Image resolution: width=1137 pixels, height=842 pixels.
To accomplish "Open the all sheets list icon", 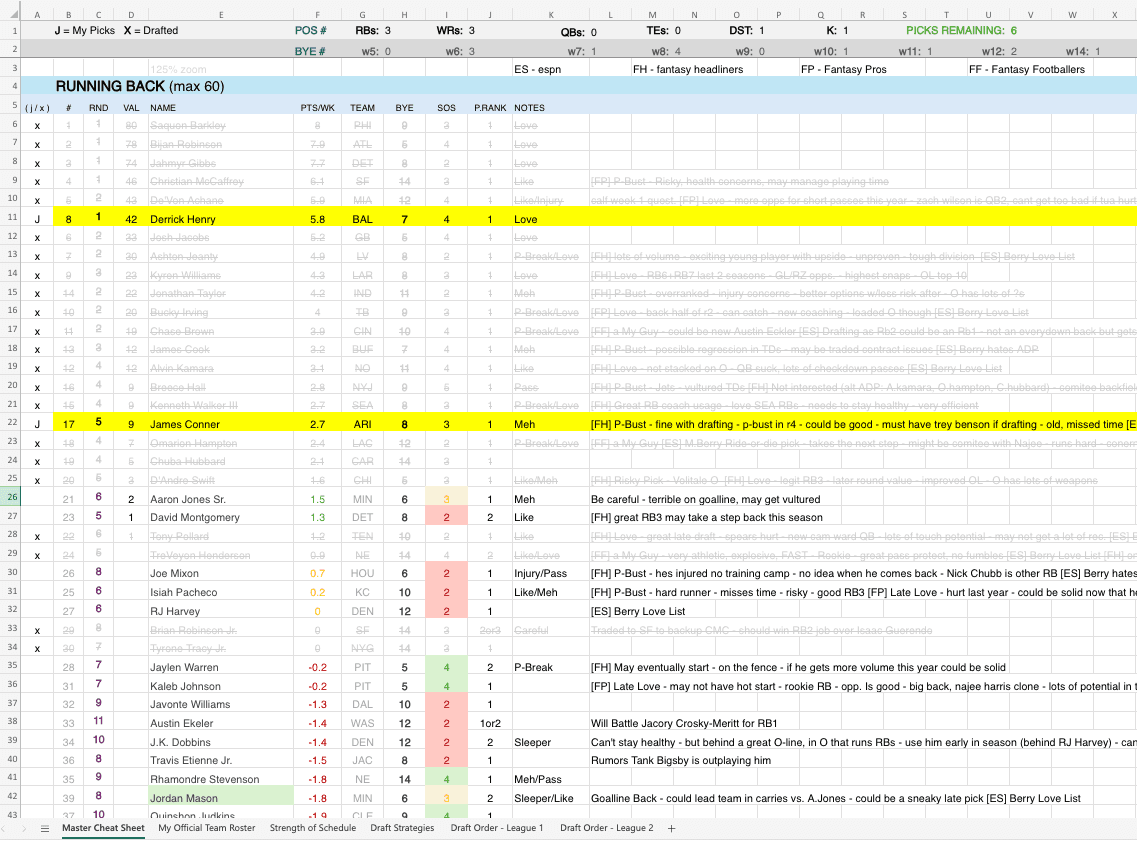I will coord(45,828).
